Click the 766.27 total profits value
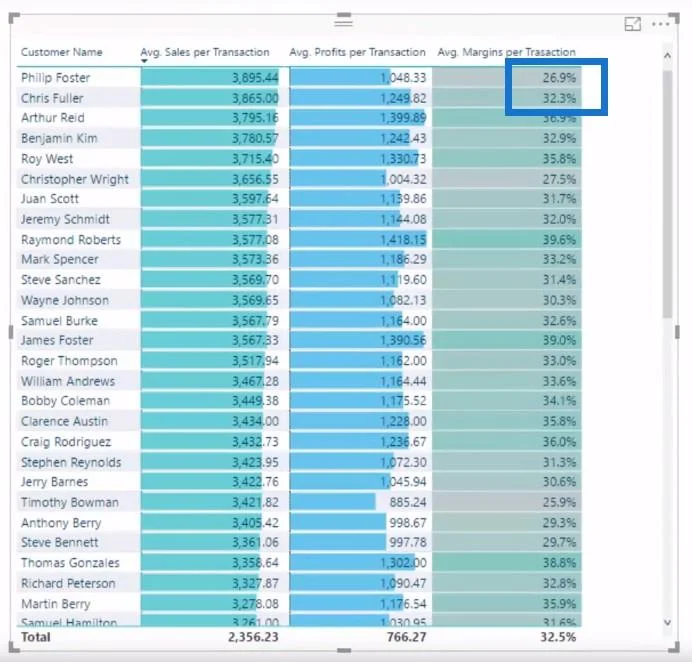692x662 pixels. [406, 637]
